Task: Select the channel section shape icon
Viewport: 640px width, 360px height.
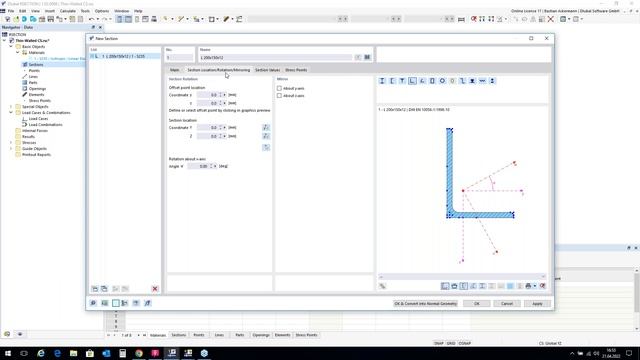Action: click(392, 81)
